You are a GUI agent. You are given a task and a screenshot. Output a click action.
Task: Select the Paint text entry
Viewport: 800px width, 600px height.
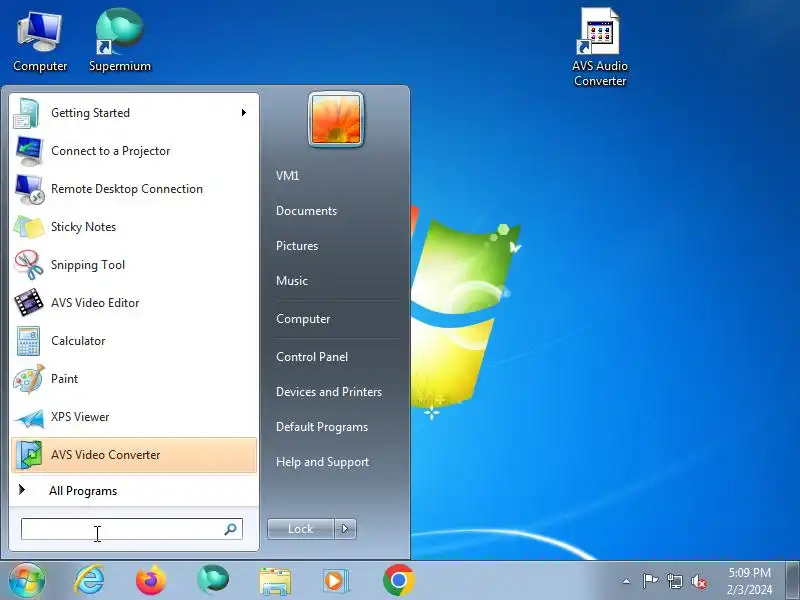pyautogui.click(x=64, y=379)
